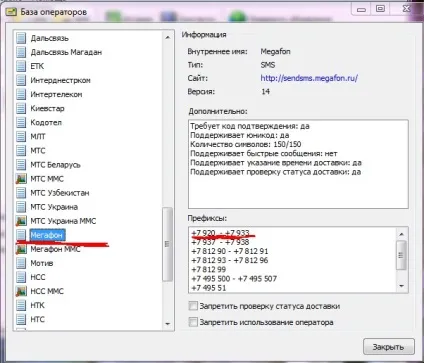Select the highlighted Мегафон entry

(47, 235)
